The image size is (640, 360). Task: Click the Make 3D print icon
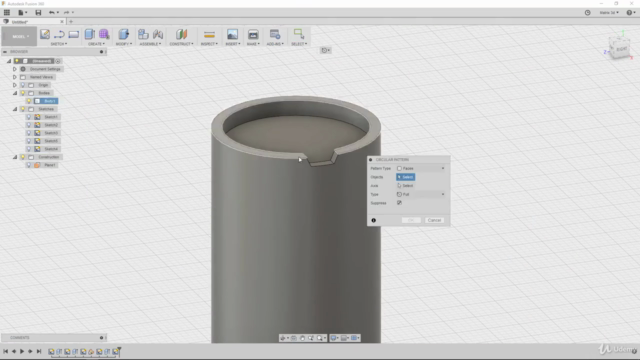click(x=253, y=34)
